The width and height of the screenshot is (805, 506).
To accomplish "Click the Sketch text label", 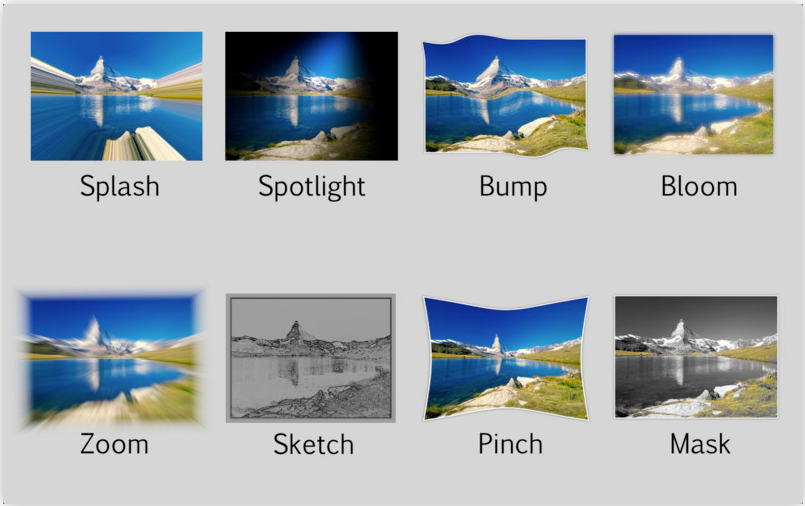I will tap(314, 444).
